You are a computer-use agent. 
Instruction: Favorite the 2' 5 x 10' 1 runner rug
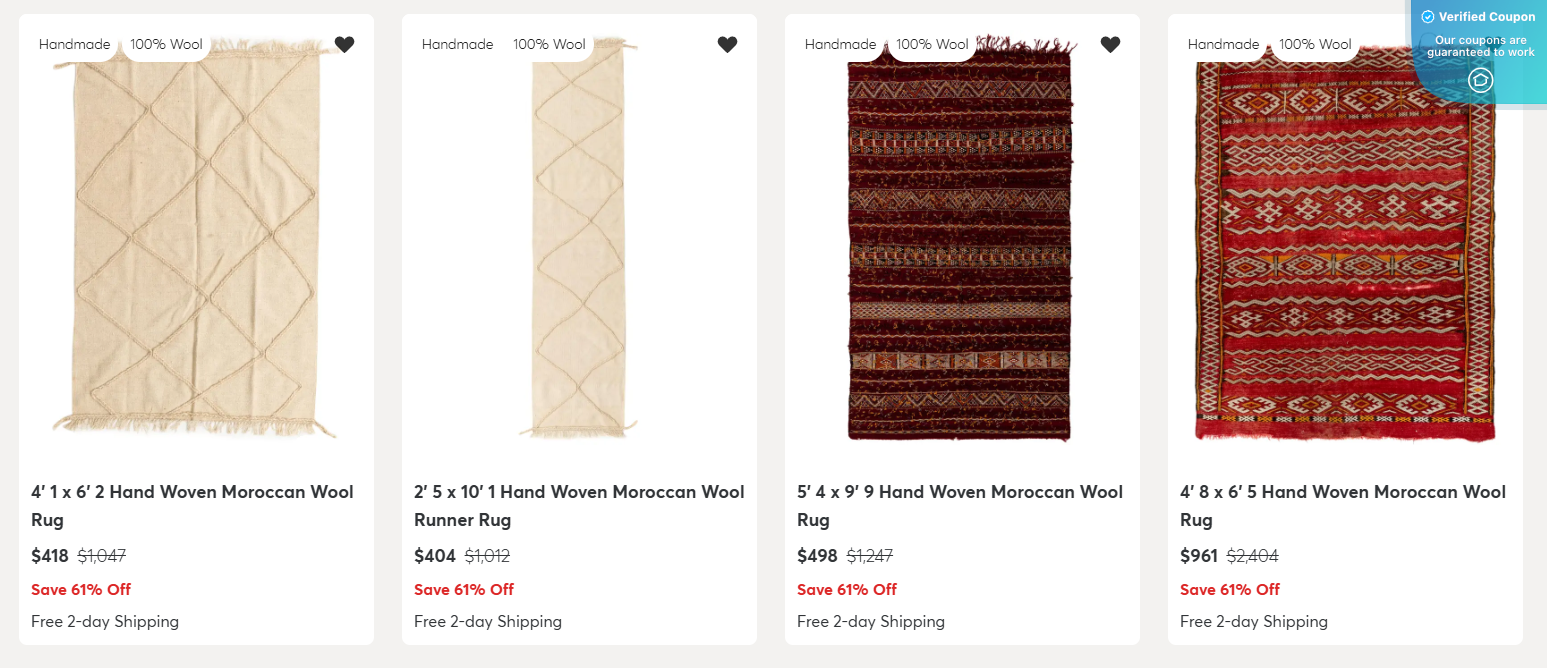tap(727, 44)
